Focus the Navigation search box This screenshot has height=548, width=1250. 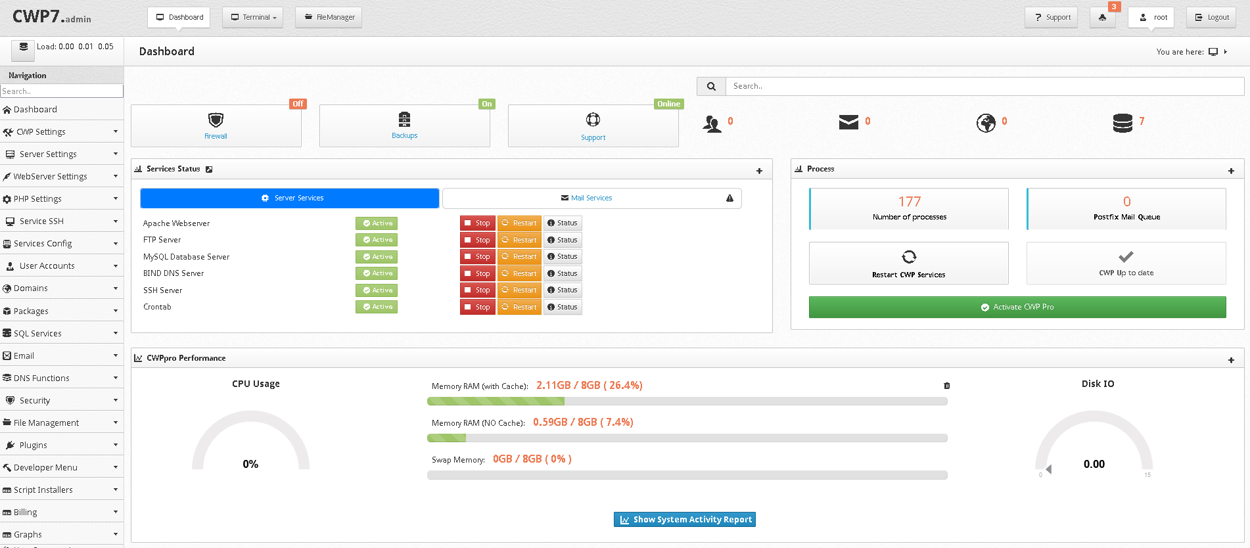click(61, 91)
